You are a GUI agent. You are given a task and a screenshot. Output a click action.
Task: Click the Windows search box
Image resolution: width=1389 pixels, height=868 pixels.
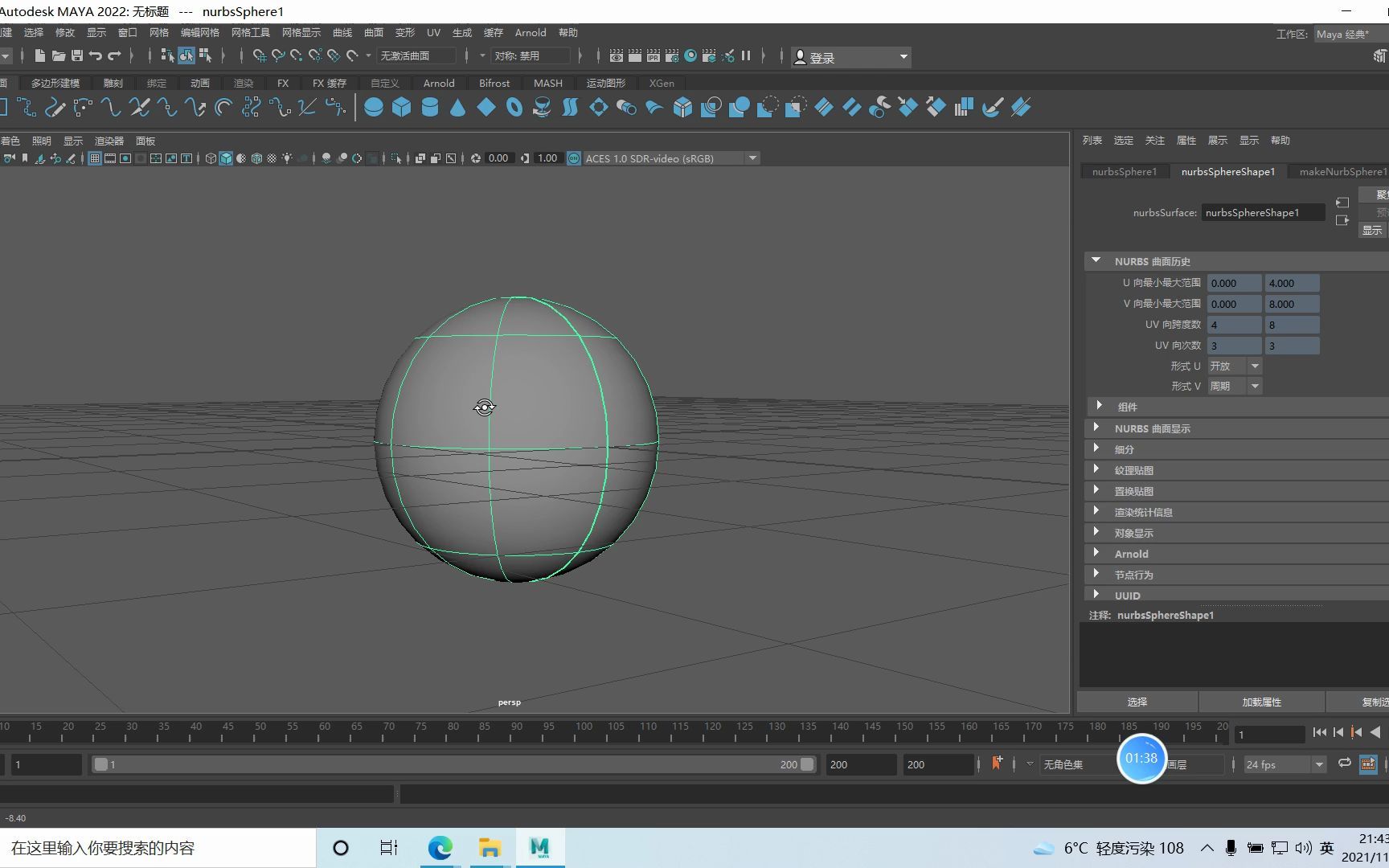[158, 848]
